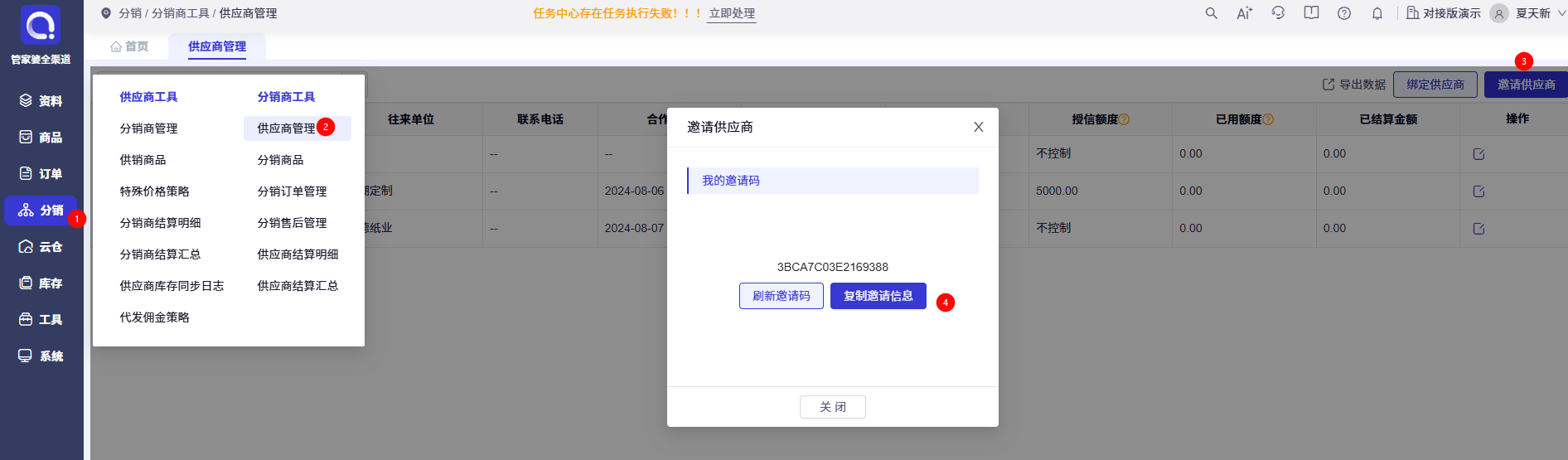The width and height of the screenshot is (1568, 460).
Task: Close the 邀请供应商 dialog with X
Action: (978, 127)
